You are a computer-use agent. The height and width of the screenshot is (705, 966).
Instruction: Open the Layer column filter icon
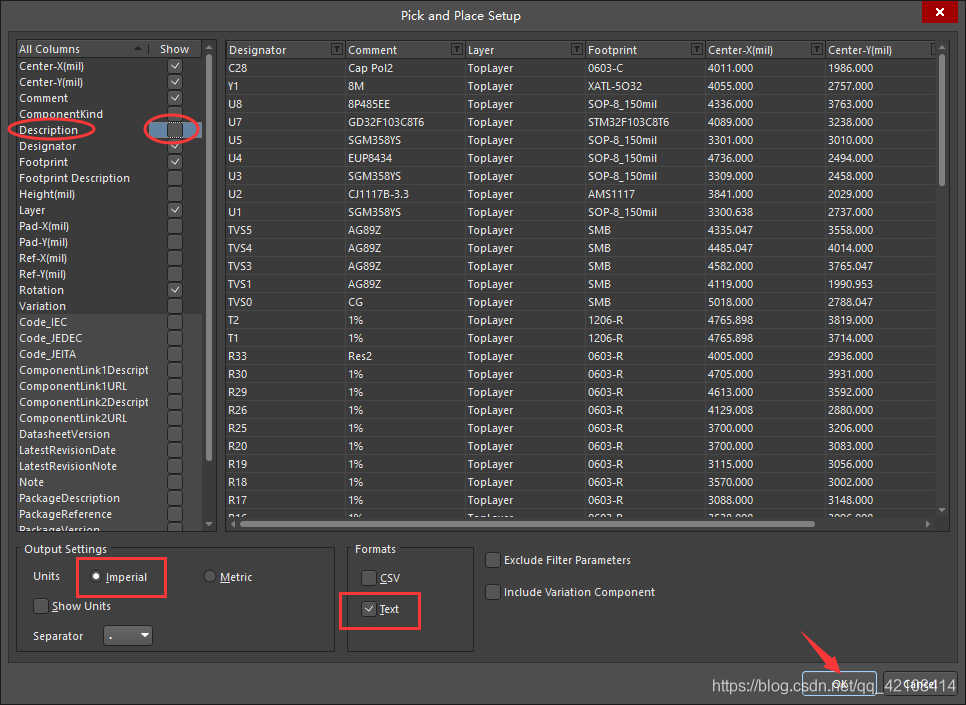pos(577,49)
